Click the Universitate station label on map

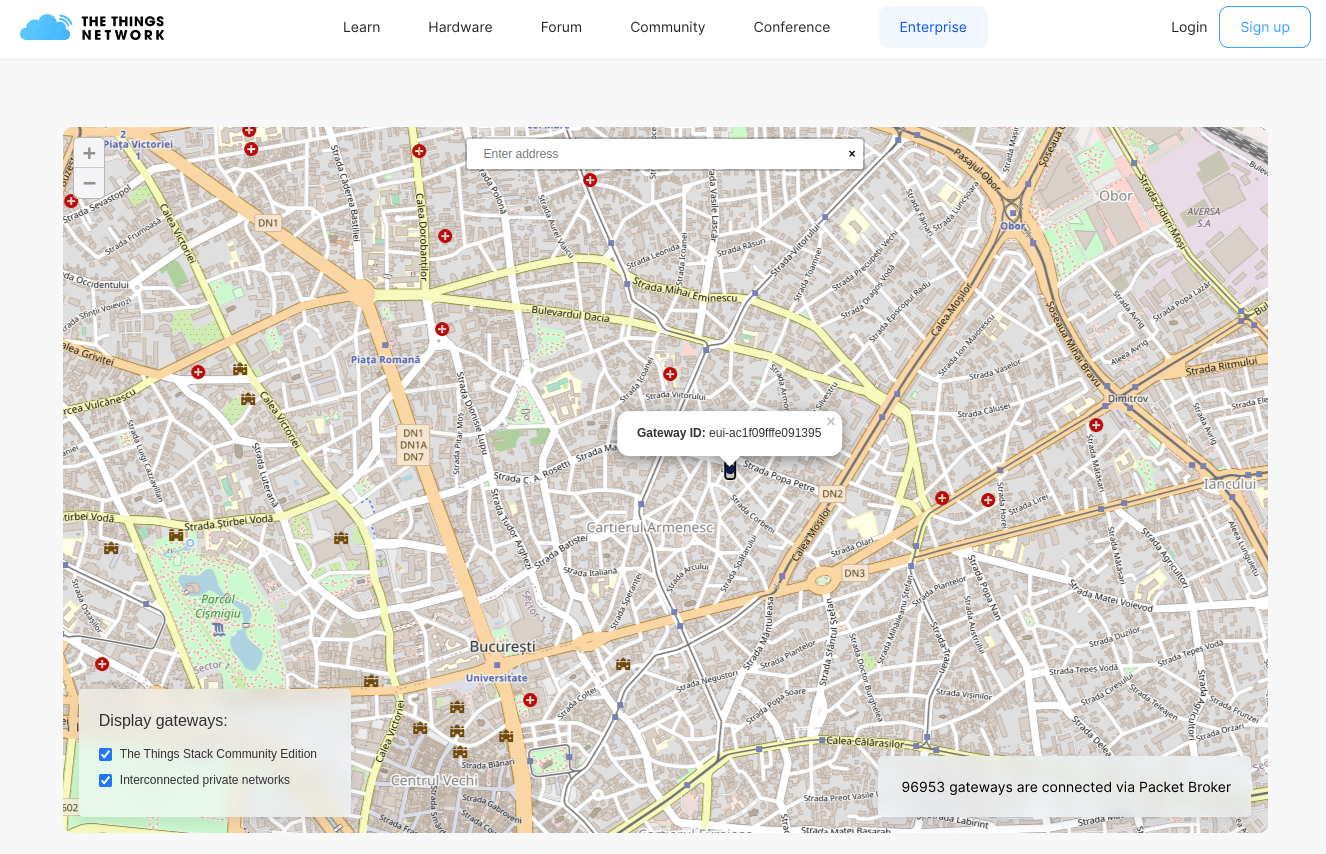[x=497, y=678]
